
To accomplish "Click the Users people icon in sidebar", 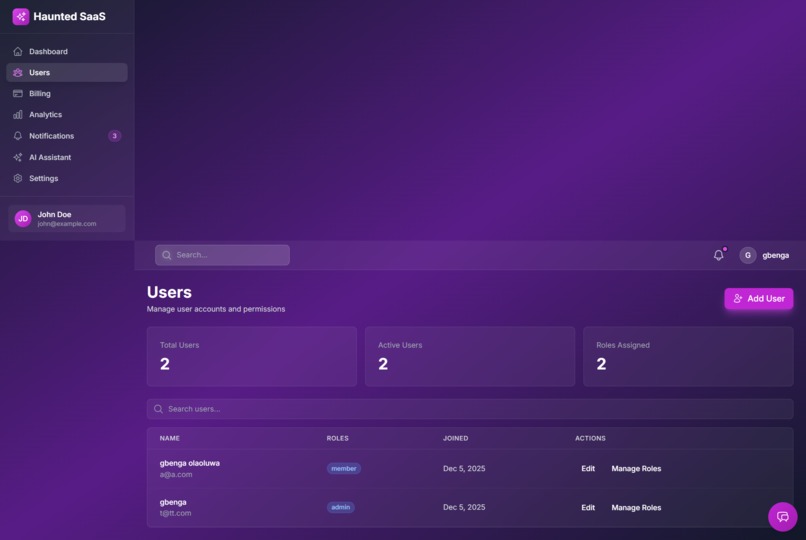I will pos(18,72).
